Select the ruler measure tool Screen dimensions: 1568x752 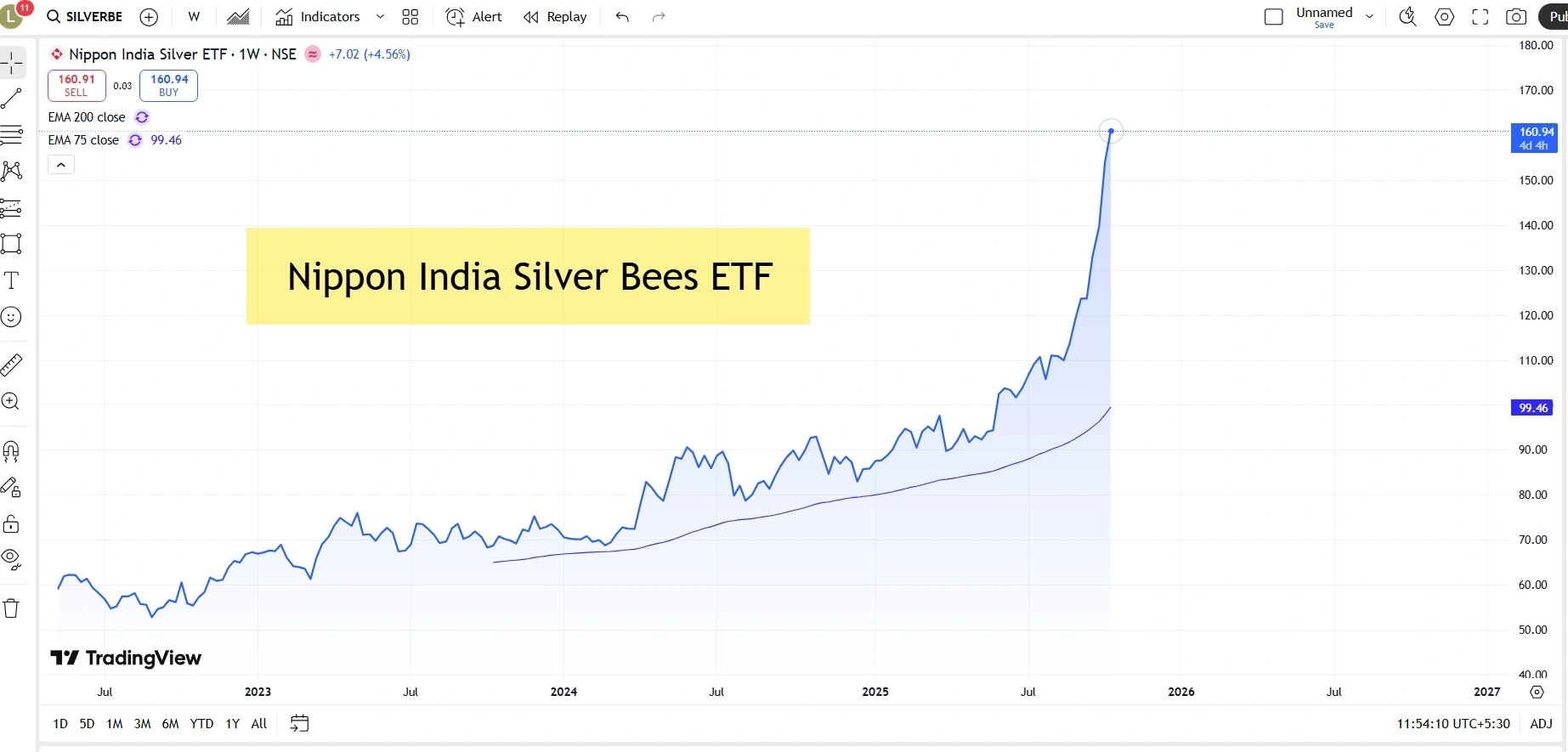[x=11, y=365]
